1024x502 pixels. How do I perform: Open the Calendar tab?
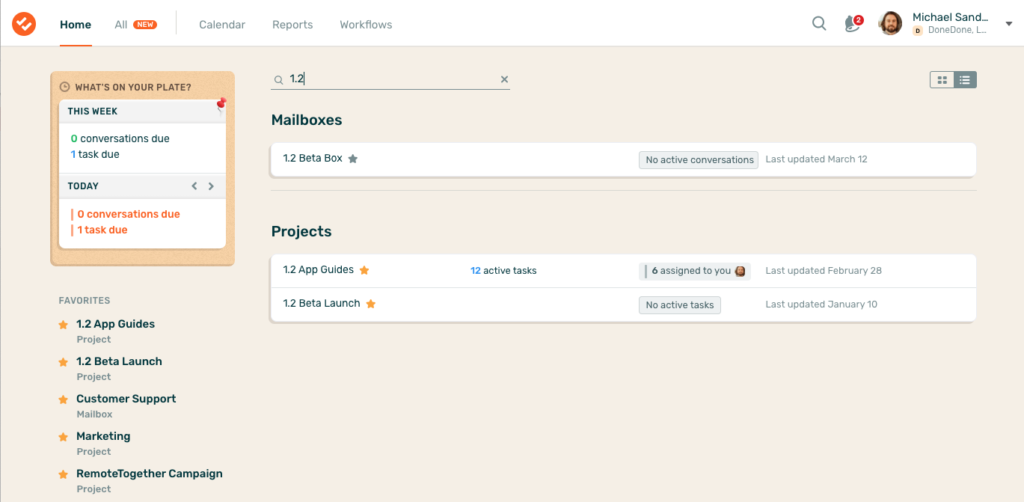(222, 25)
